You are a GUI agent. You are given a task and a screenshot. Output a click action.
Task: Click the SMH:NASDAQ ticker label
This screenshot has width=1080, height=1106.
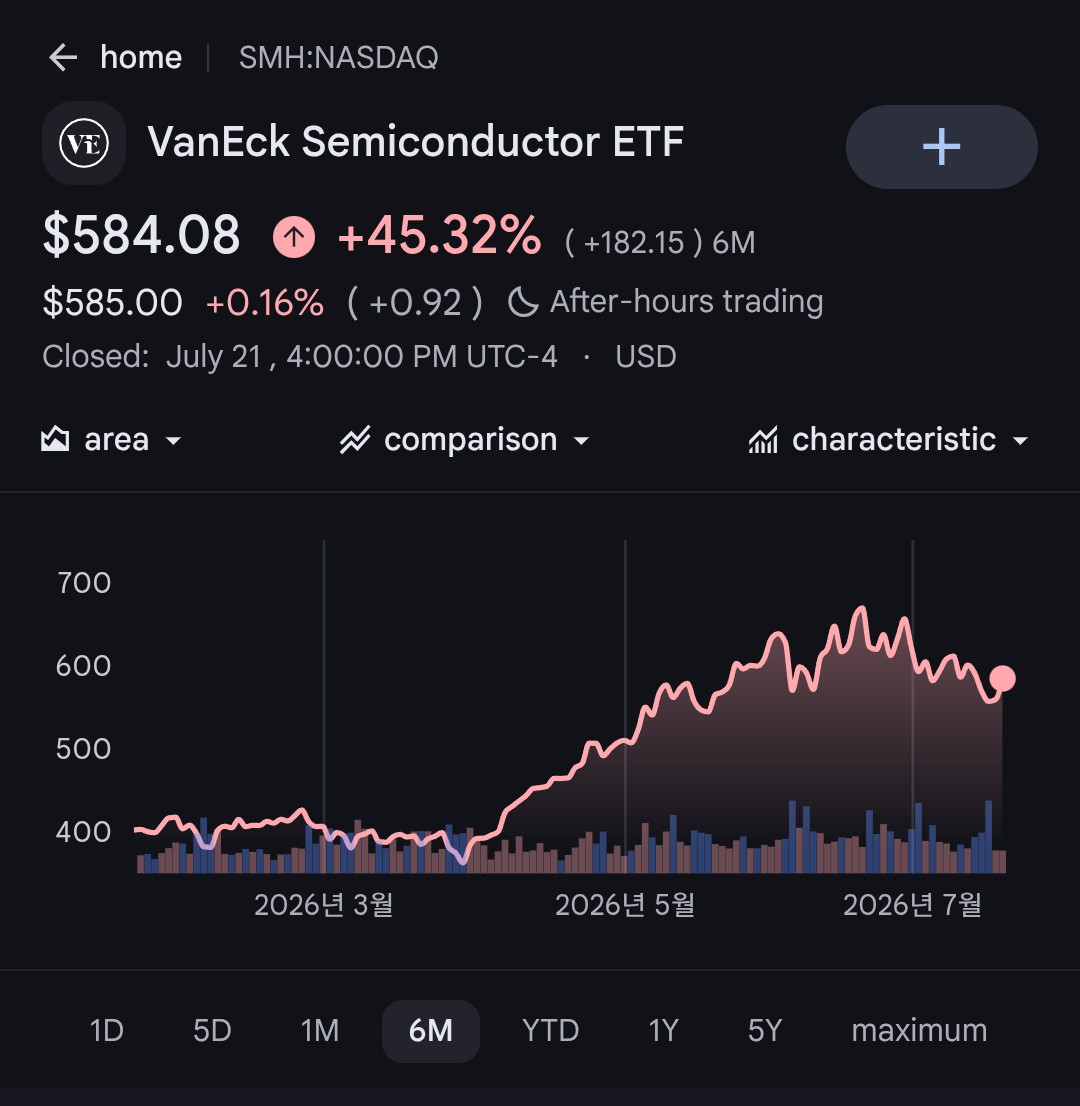pos(339,57)
